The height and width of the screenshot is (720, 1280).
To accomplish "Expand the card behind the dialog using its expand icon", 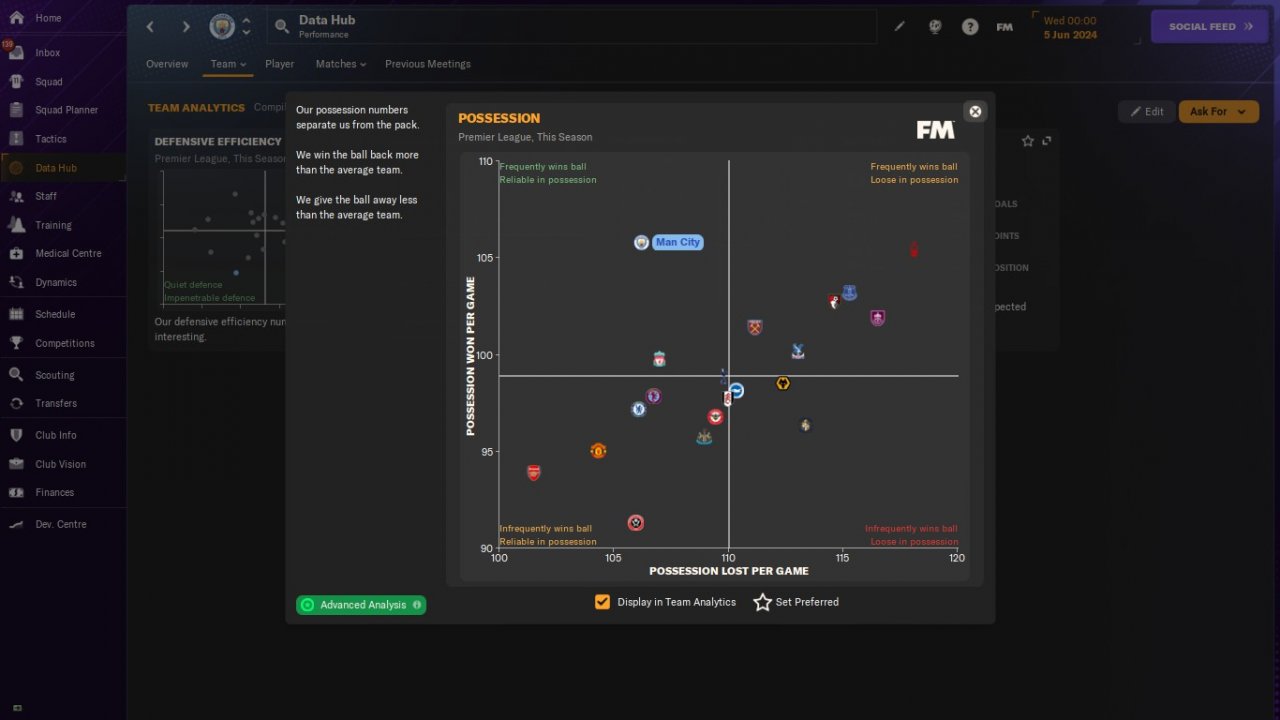I will (x=1047, y=141).
